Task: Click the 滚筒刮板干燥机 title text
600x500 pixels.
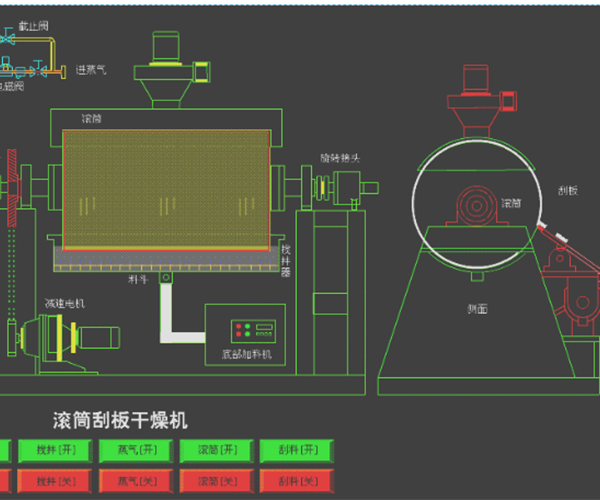Action: coord(120,420)
